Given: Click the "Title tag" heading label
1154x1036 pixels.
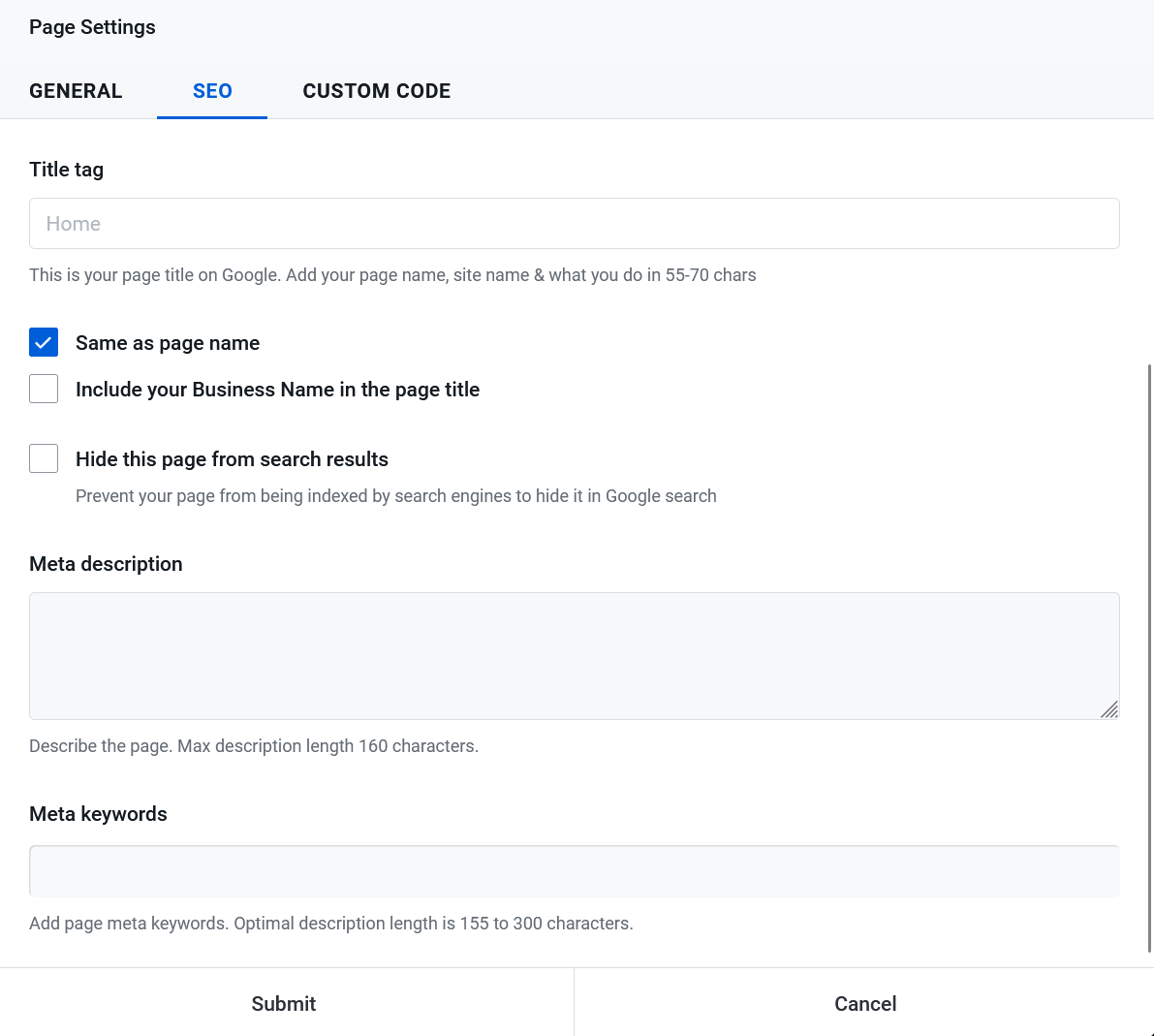Looking at the screenshot, I should tap(66, 170).
